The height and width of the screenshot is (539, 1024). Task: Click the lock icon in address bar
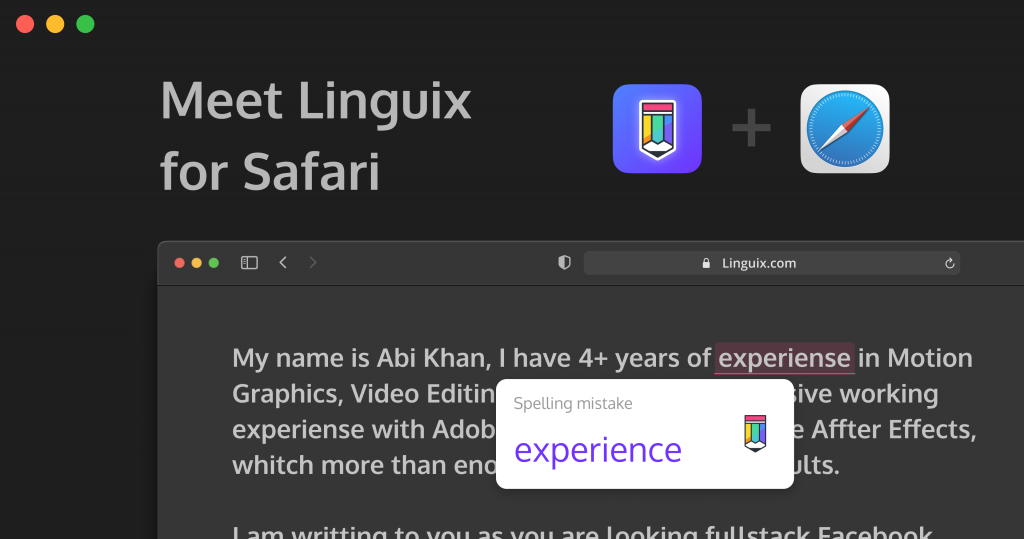click(x=709, y=264)
